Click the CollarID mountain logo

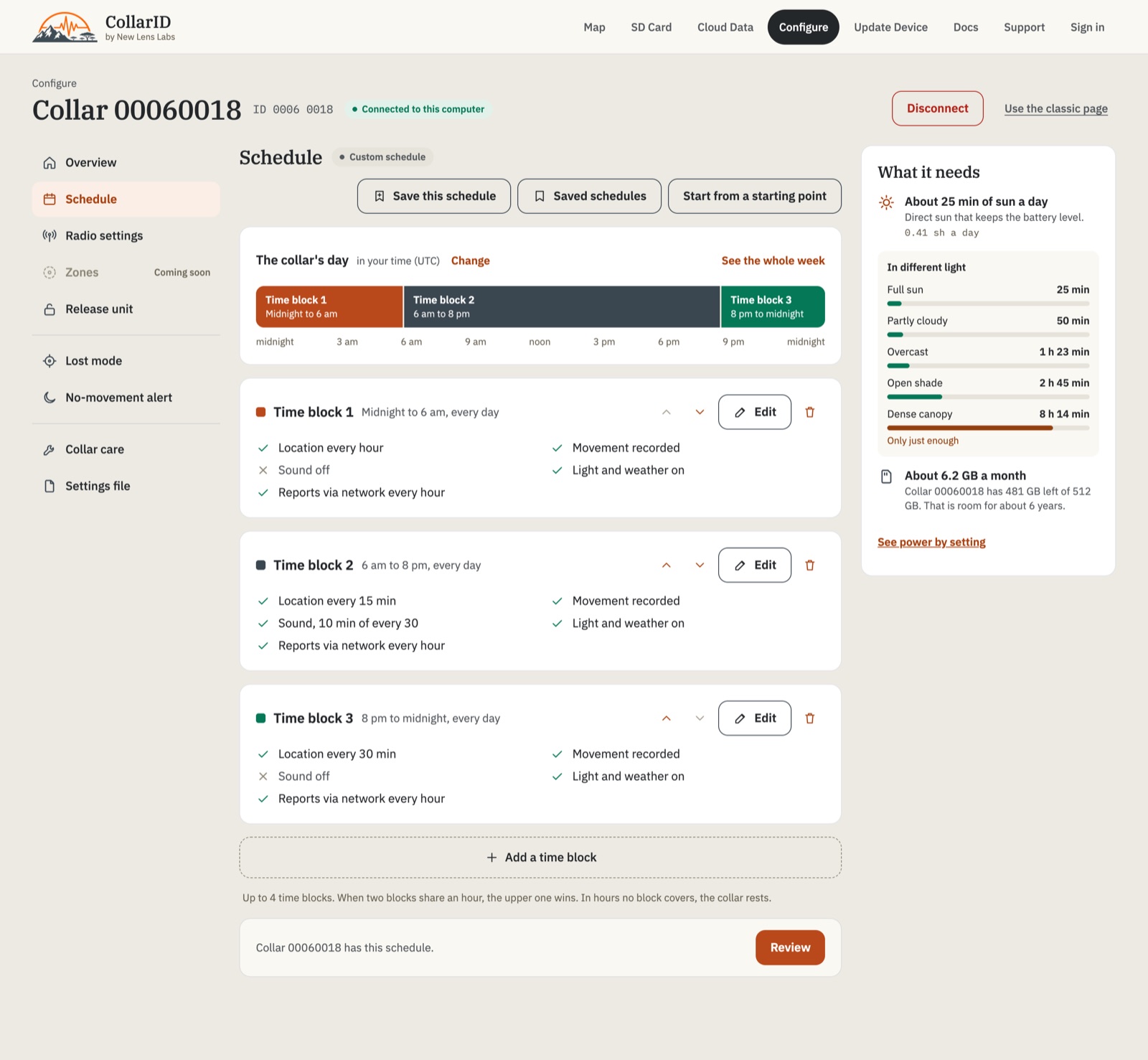65,27
